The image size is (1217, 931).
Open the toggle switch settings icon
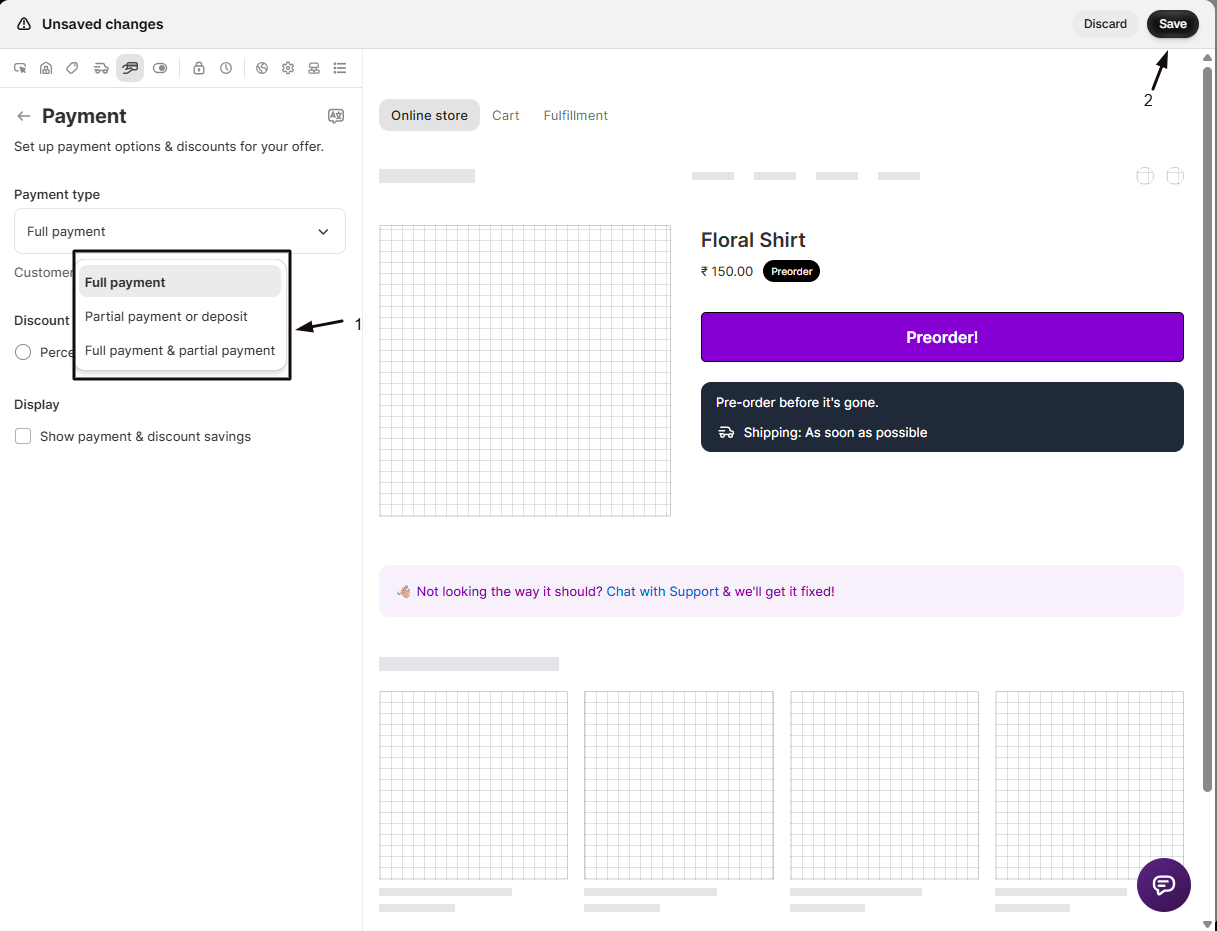[160, 68]
